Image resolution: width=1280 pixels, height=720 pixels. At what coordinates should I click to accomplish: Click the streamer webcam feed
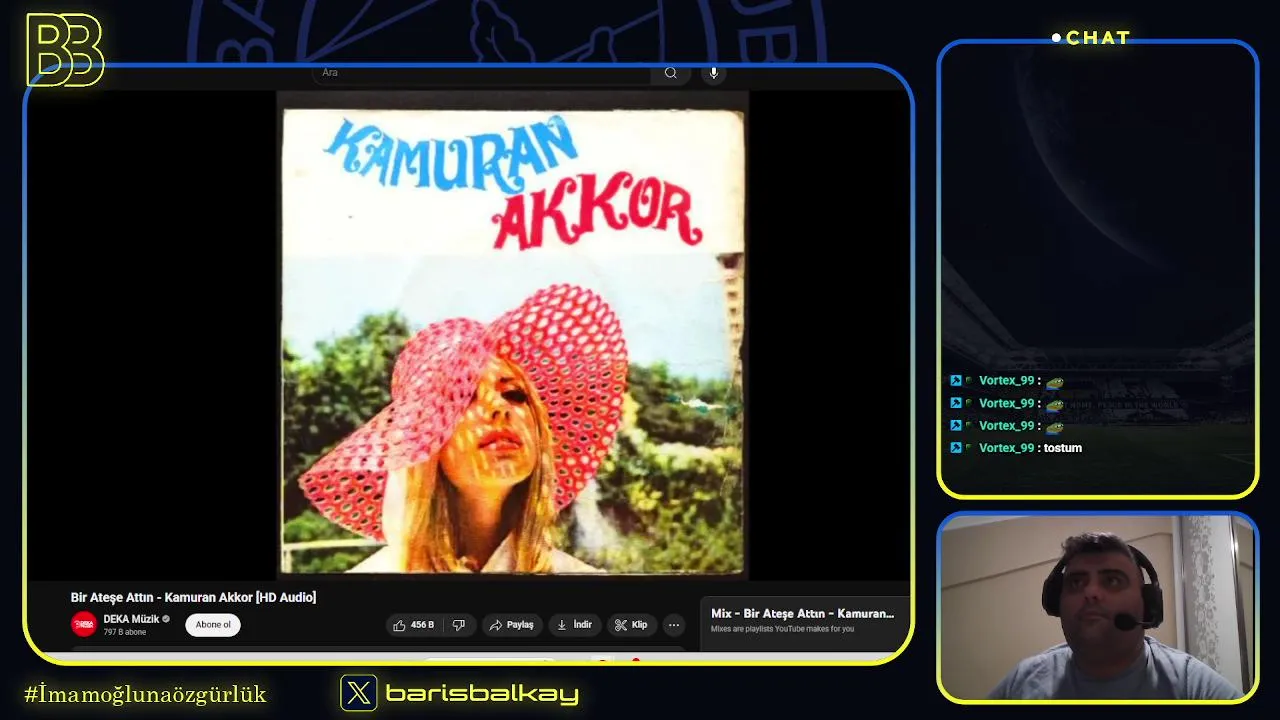(x=1098, y=607)
